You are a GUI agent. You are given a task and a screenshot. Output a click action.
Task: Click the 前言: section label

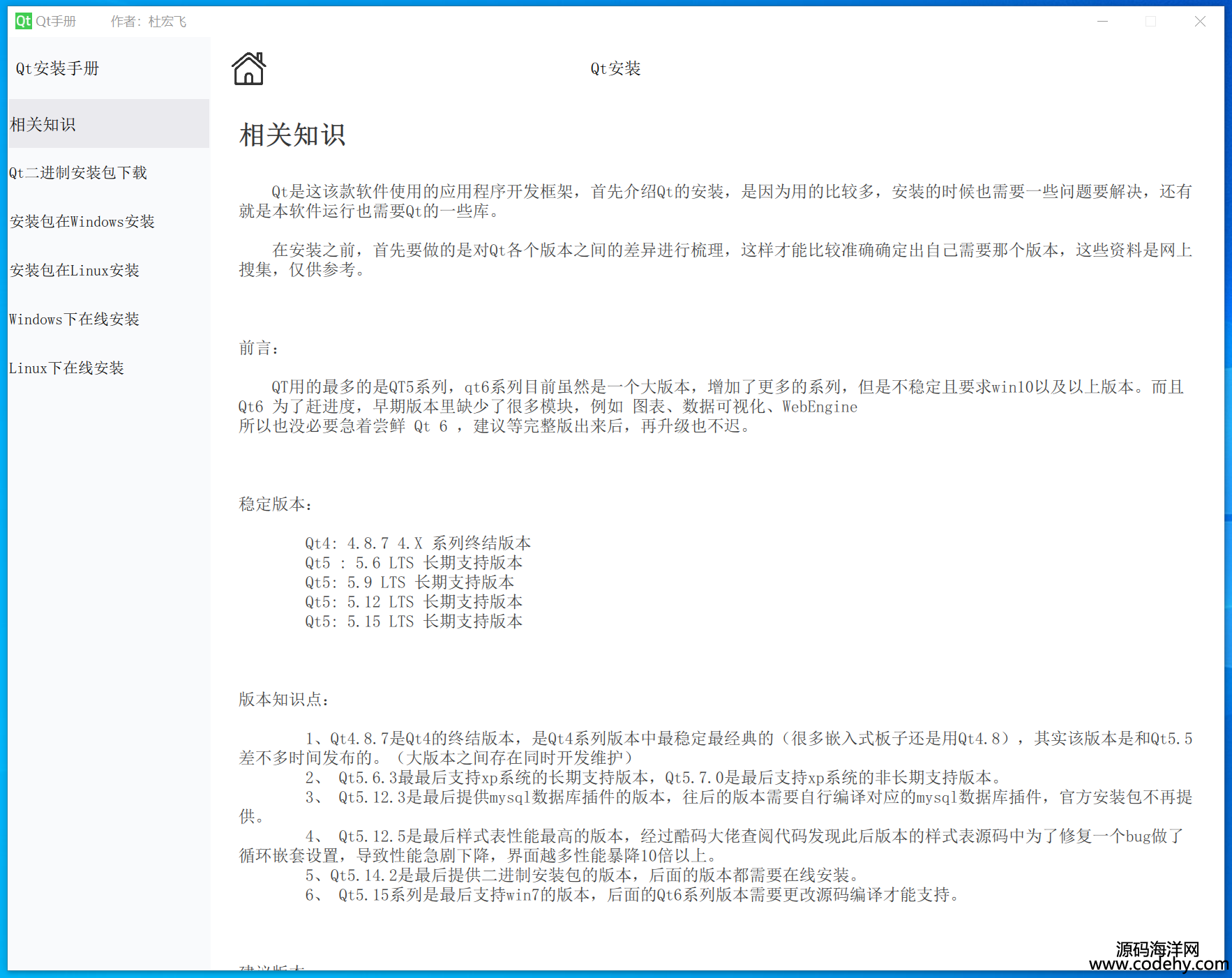coord(259,348)
